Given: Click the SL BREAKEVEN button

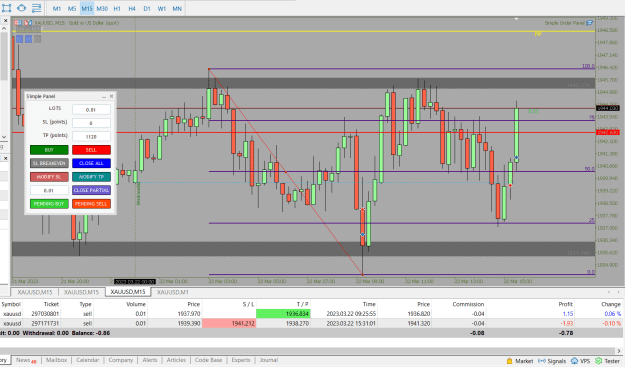Looking at the screenshot, I should pos(49,163).
